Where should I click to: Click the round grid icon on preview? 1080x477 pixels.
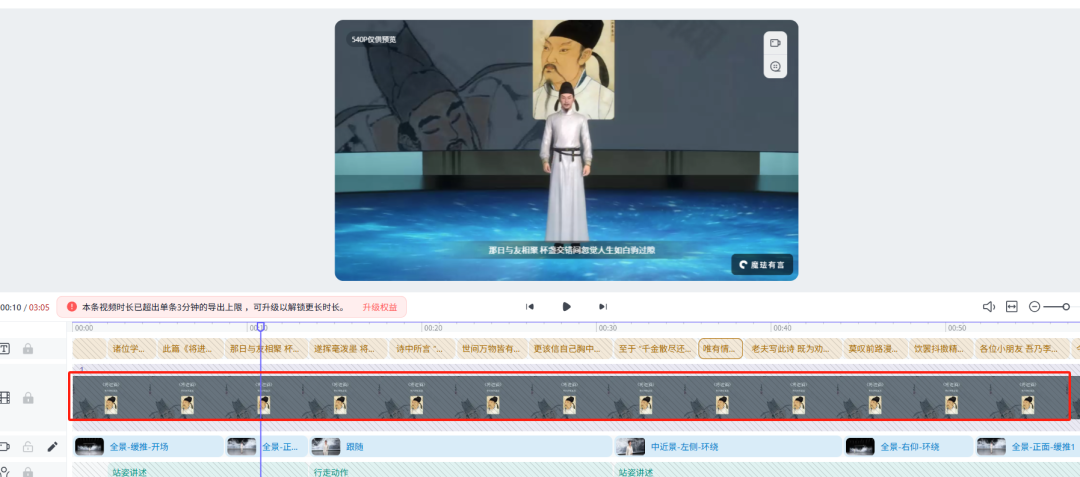click(775, 67)
